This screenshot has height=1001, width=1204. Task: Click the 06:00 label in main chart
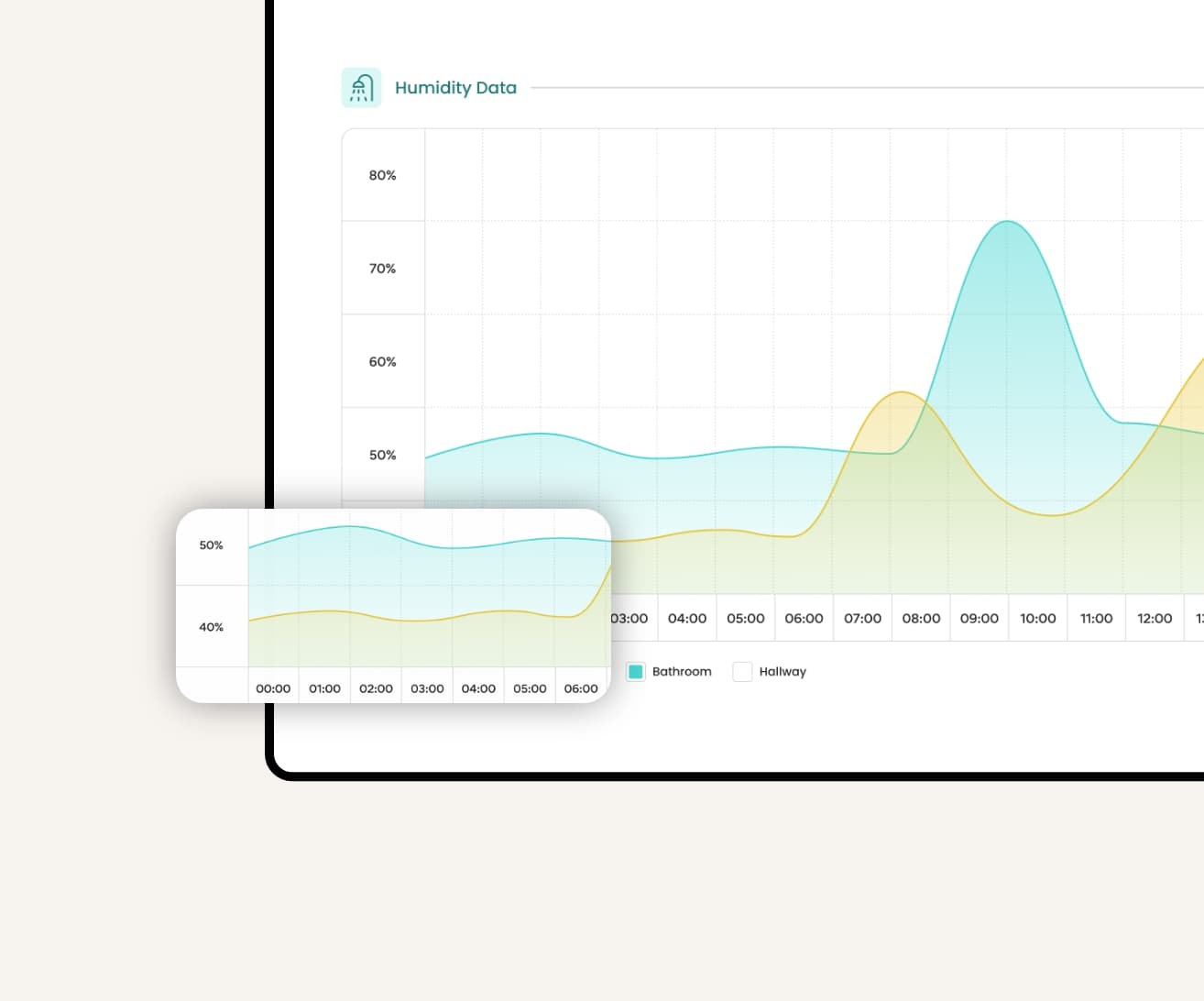804,619
